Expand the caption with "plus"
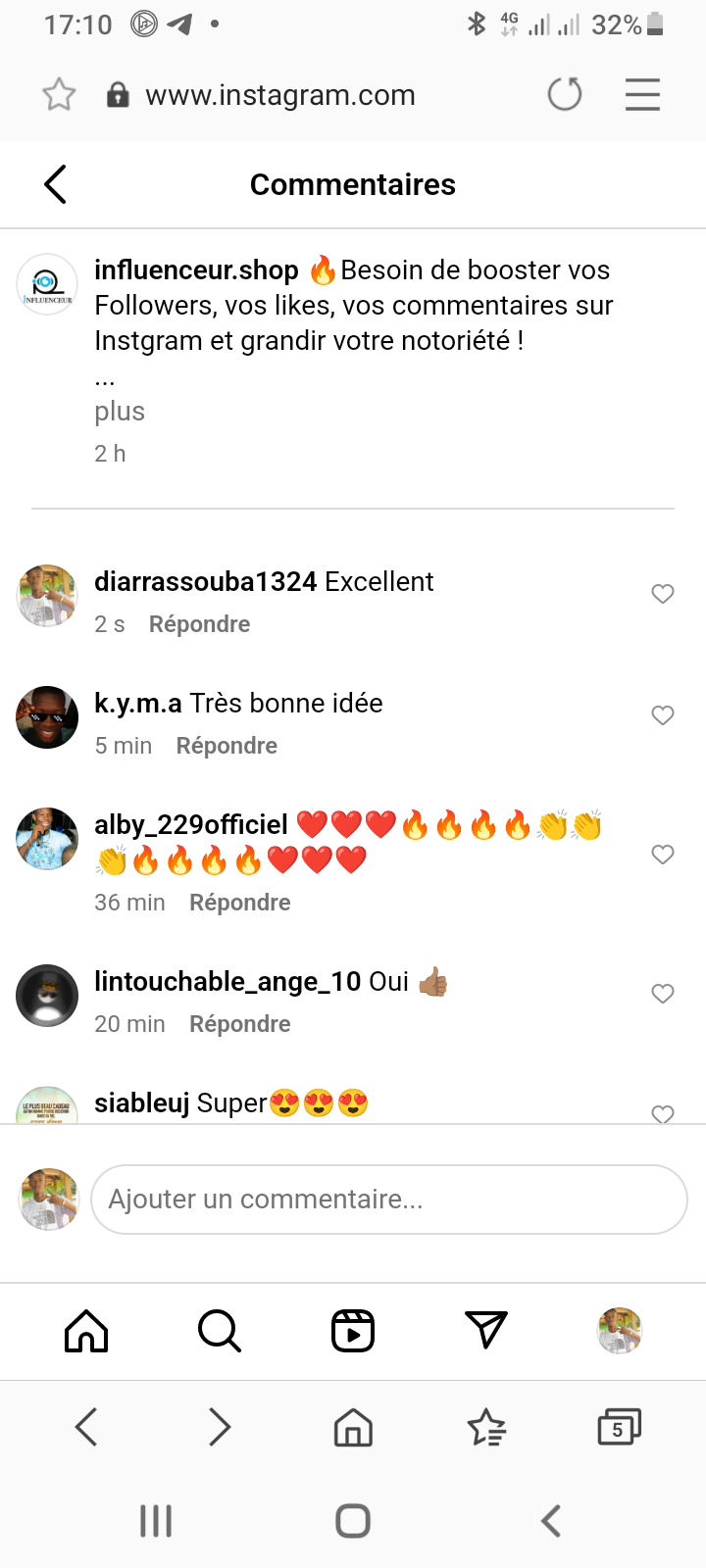This screenshot has width=706, height=1568. pyautogui.click(x=120, y=412)
